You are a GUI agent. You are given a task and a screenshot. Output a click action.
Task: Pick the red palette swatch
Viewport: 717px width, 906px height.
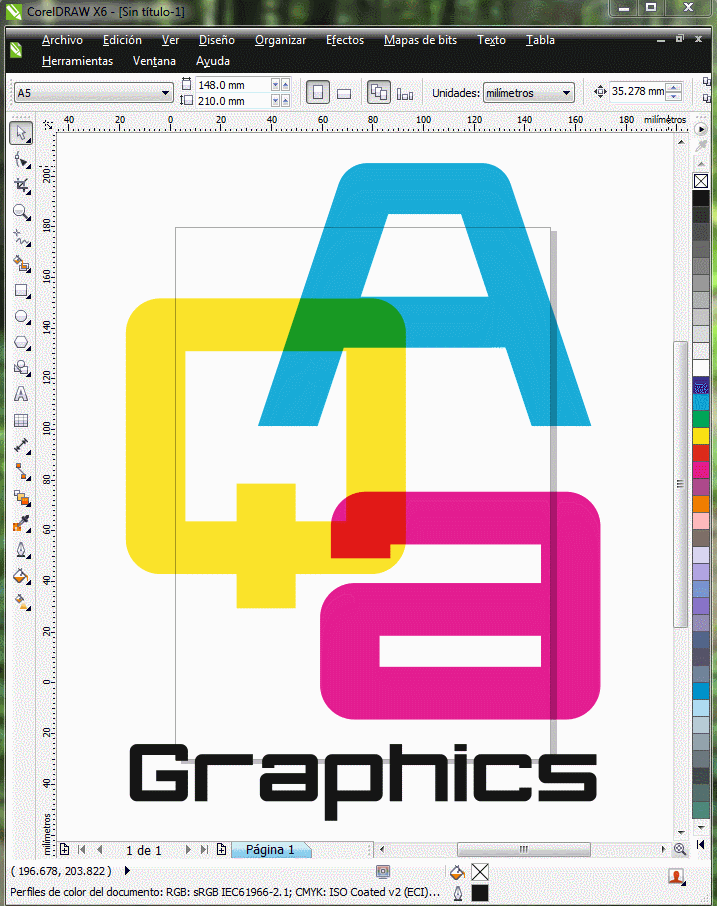[x=701, y=452]
